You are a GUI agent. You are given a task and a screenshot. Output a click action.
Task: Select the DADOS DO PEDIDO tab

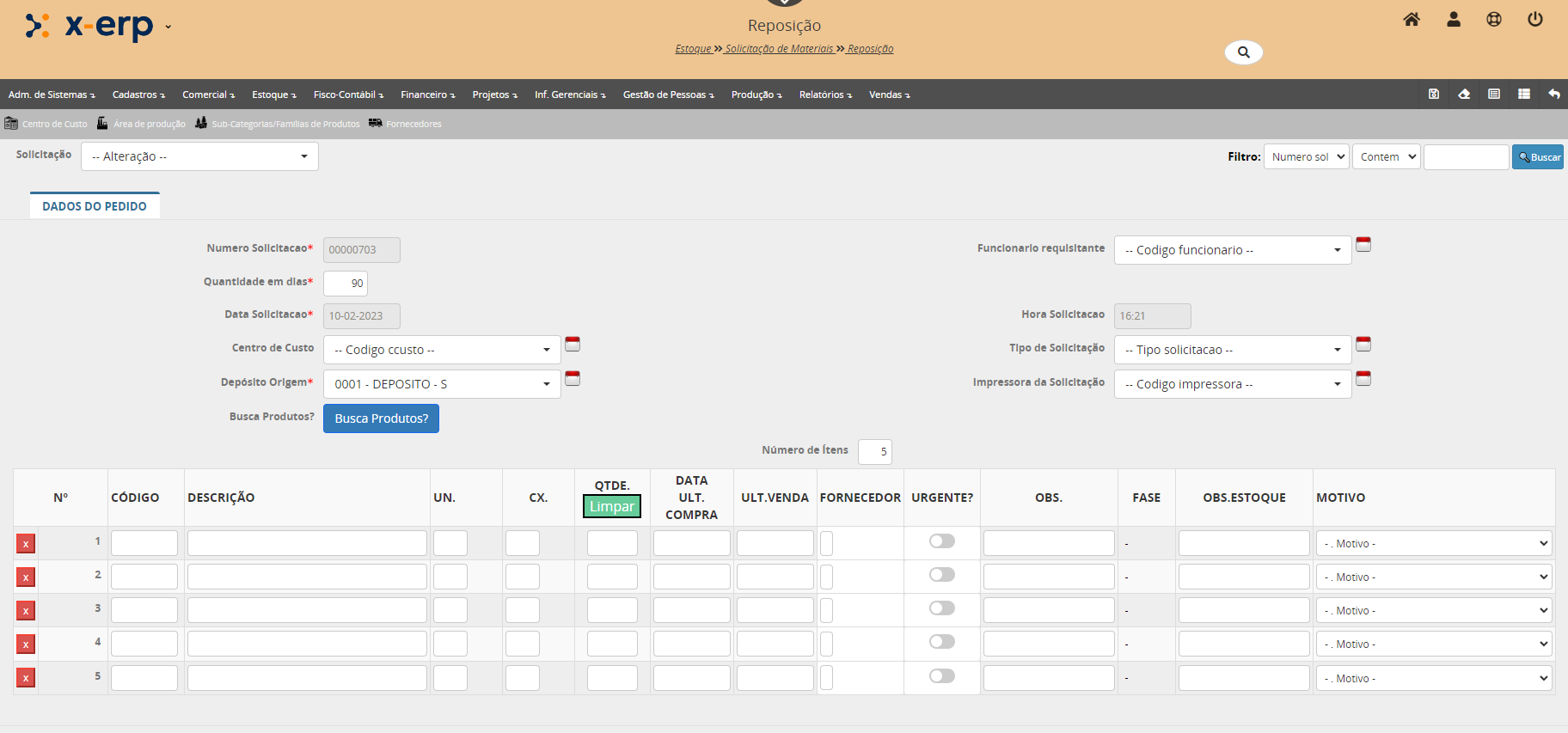[x=95, y=206]
